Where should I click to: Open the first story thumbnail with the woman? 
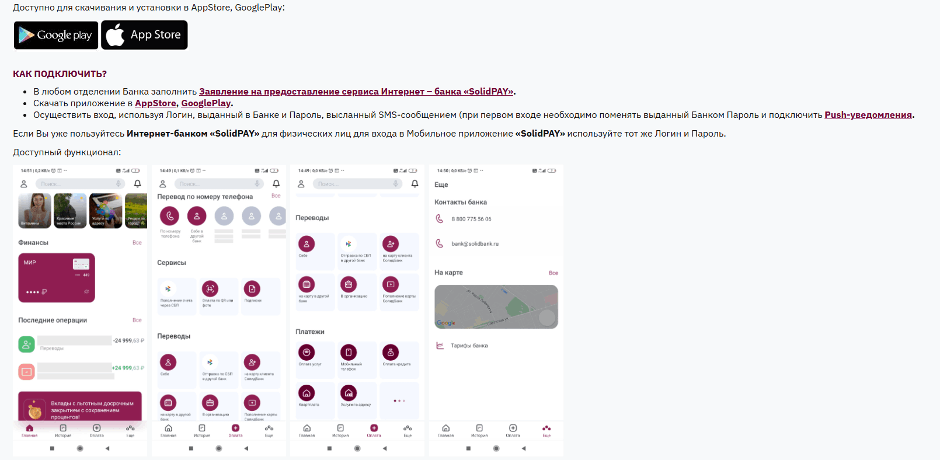[34, 211]
